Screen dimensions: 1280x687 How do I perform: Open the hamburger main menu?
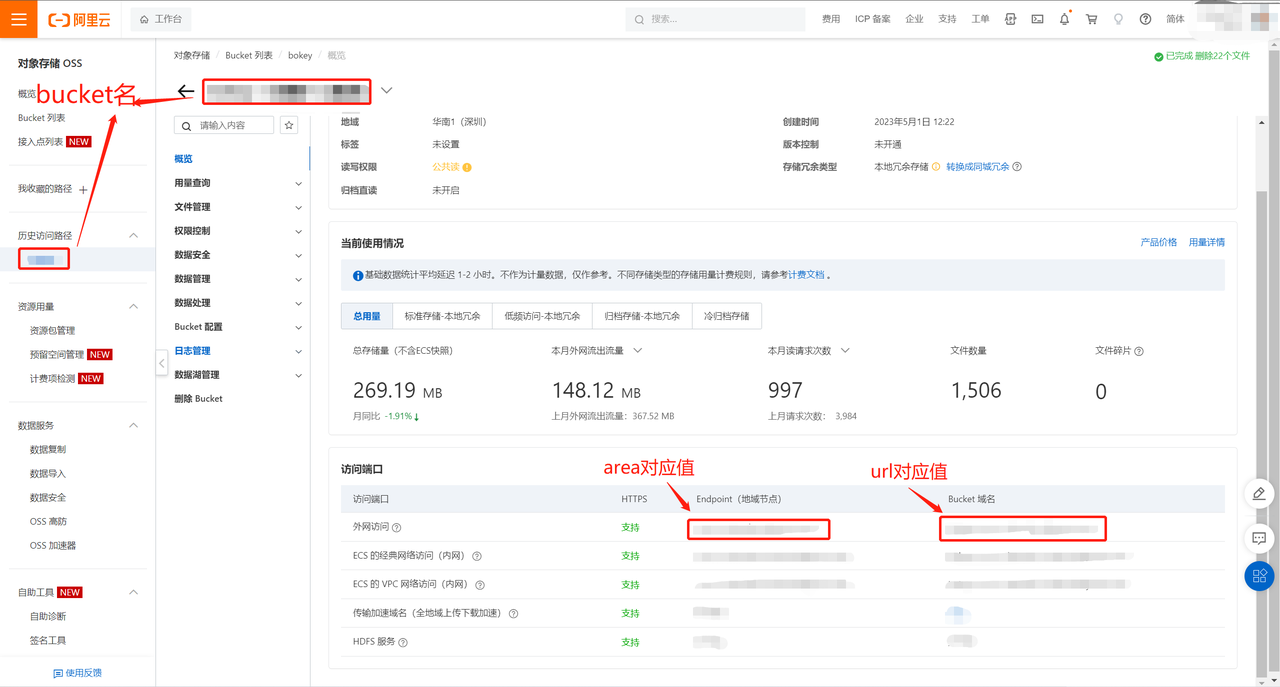[x=19, y=19]
